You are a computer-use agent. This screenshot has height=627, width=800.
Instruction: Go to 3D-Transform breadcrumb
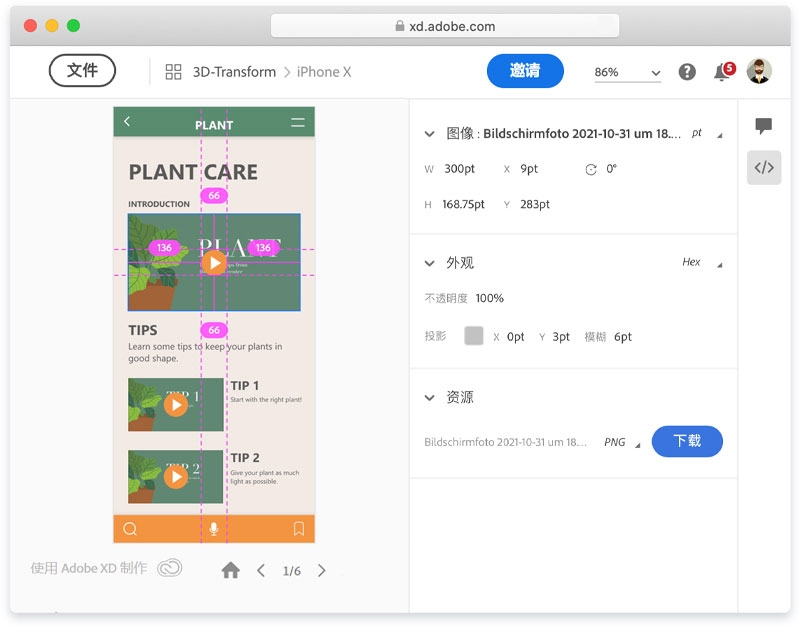click(234, 72)
